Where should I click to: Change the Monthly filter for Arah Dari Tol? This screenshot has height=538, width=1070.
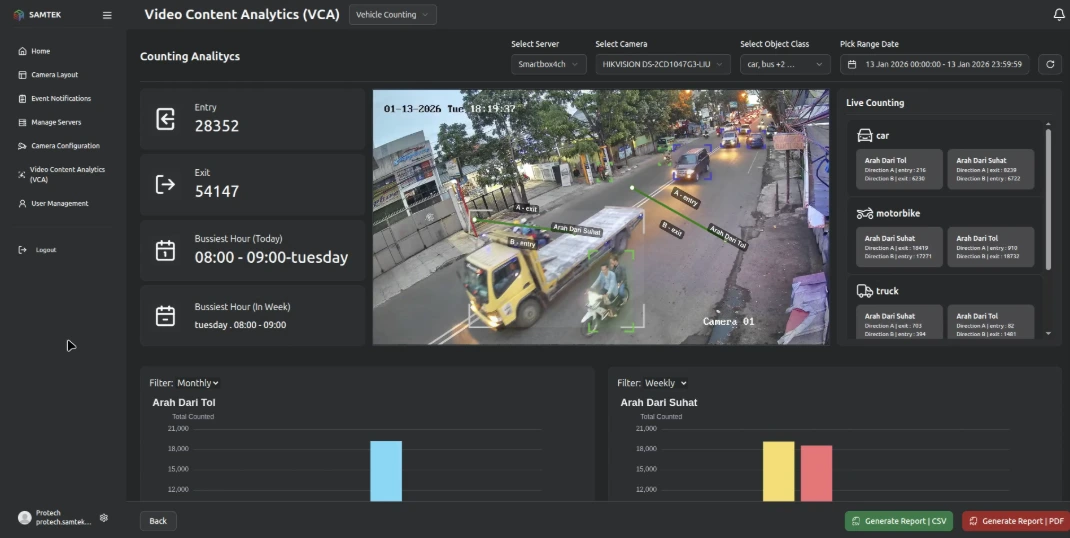click(197, 383)
